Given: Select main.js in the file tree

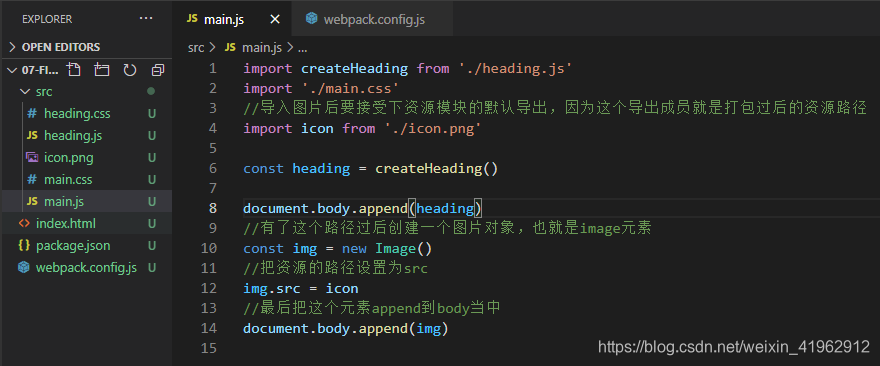Looking at the screenshot, I should tap(86, 202).
